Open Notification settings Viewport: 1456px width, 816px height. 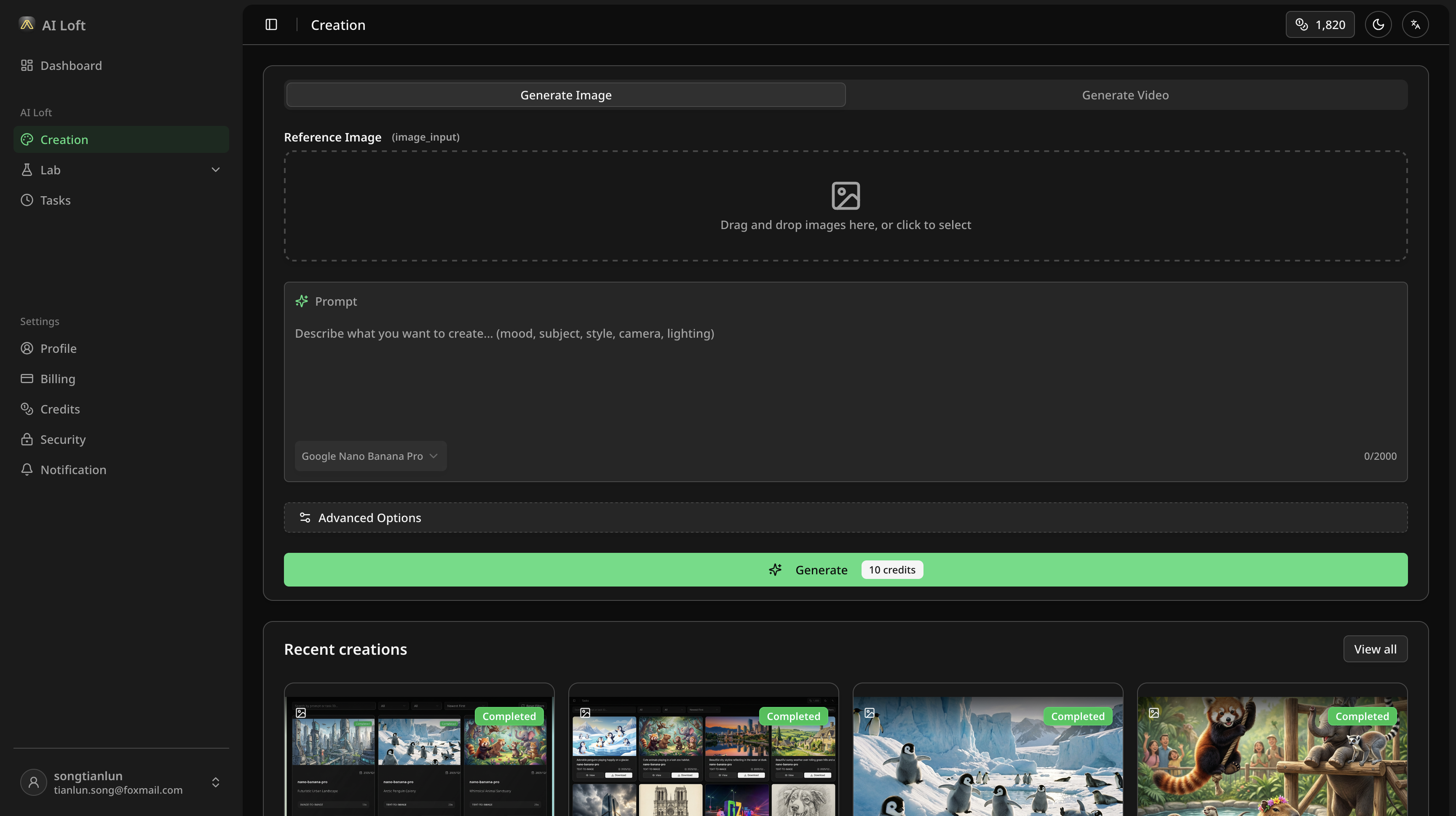pyautogui.click(x=73, y=470)
